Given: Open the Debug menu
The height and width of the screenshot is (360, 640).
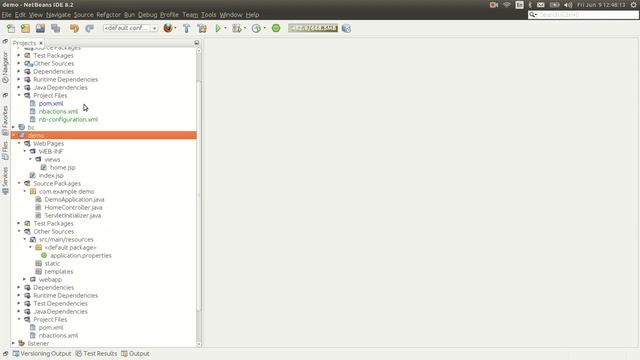Looking at the screenshot, I should coord(147,15).
